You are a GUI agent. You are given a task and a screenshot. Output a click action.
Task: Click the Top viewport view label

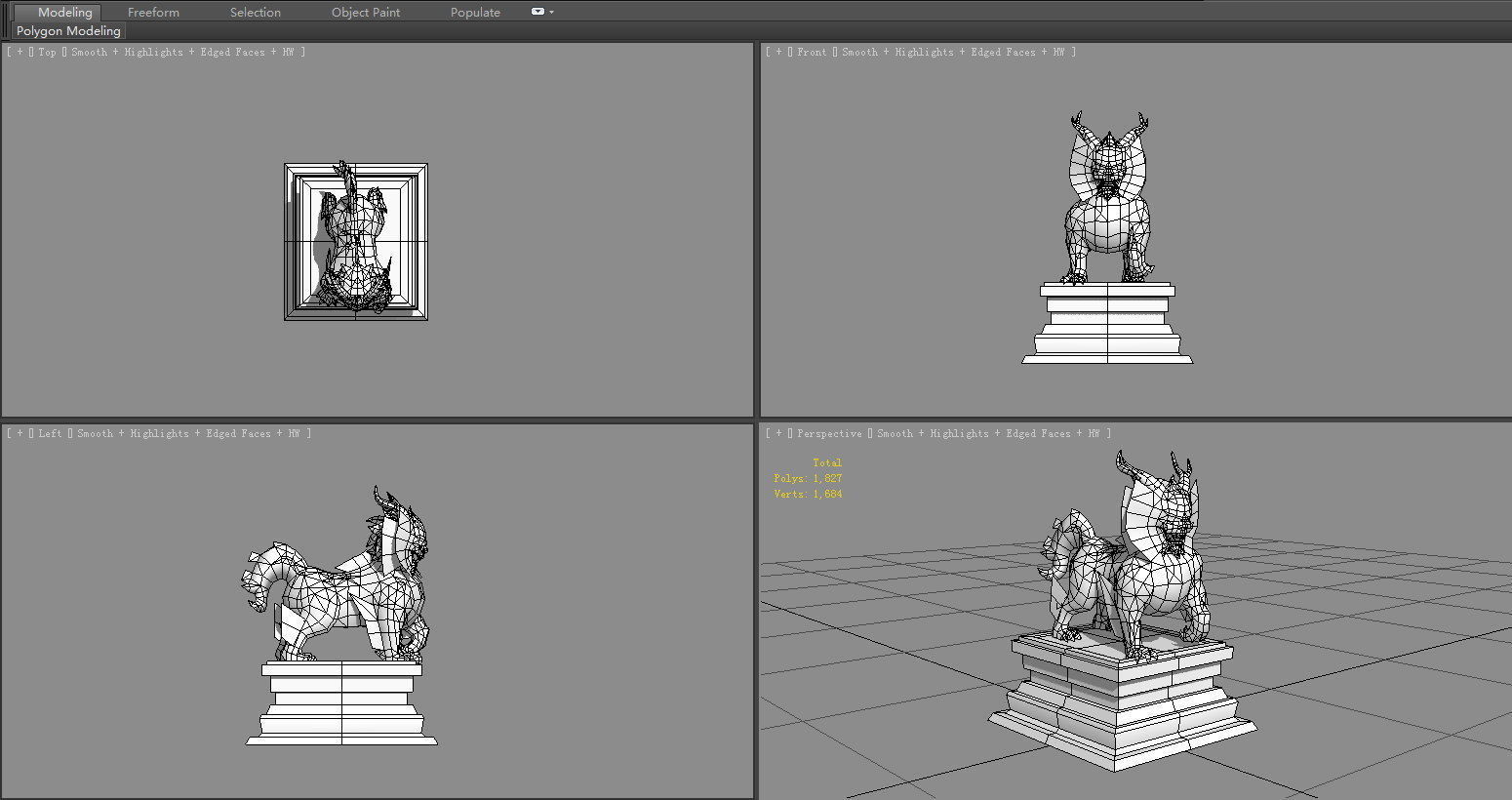click(47, 53)
